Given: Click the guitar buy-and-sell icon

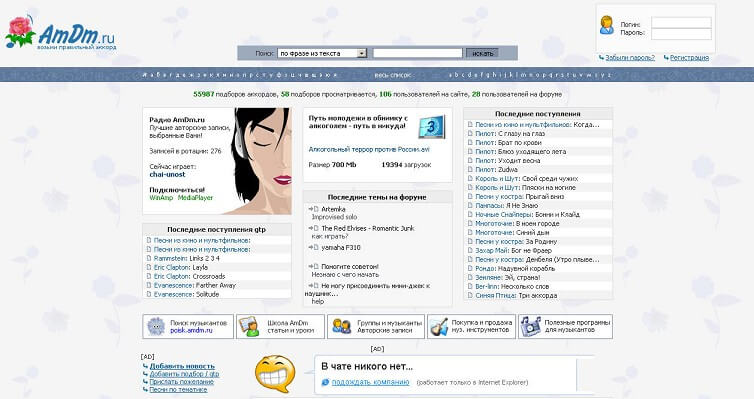Looking at the screenshot, I should pyautogui.click(x=439, y=326).
